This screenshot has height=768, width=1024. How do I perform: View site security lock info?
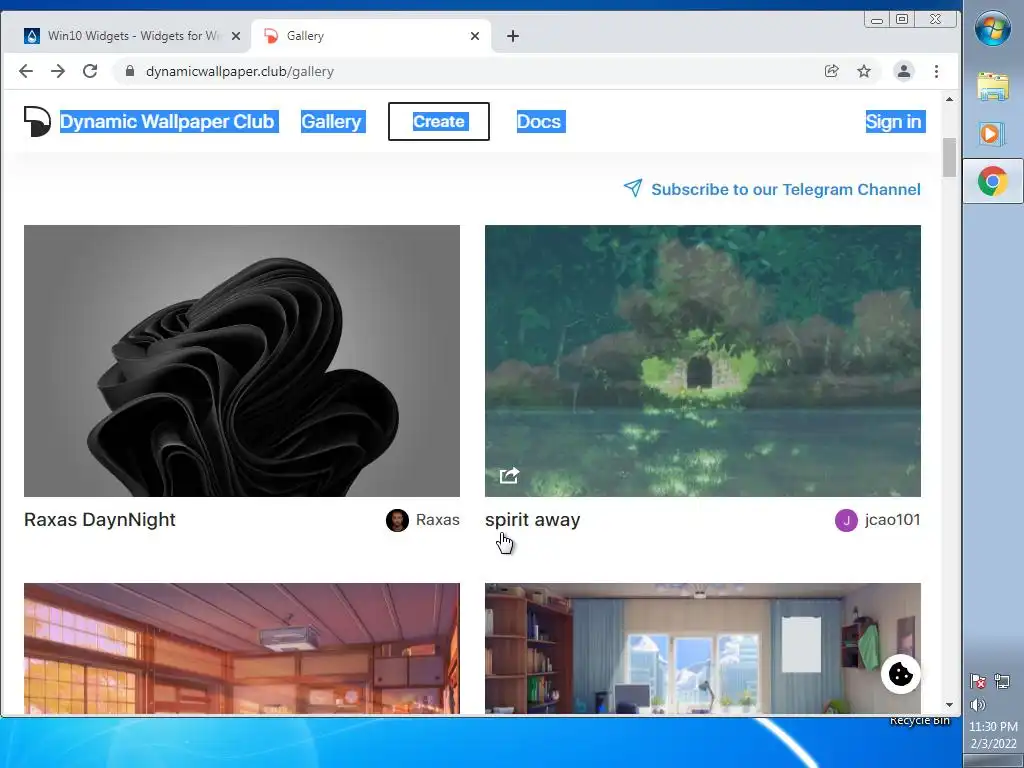[x=130, y=71]
